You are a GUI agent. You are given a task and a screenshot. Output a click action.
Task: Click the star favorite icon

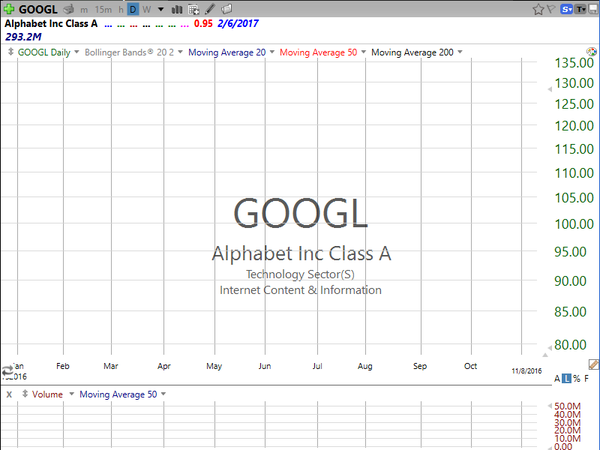tap(538, 9)
